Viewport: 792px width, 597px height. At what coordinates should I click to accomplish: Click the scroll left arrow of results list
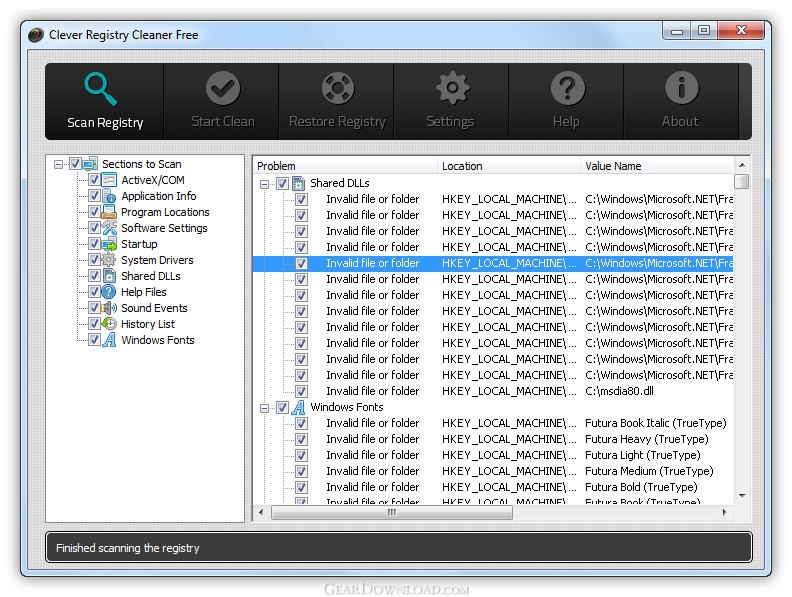tap(261, 513)
